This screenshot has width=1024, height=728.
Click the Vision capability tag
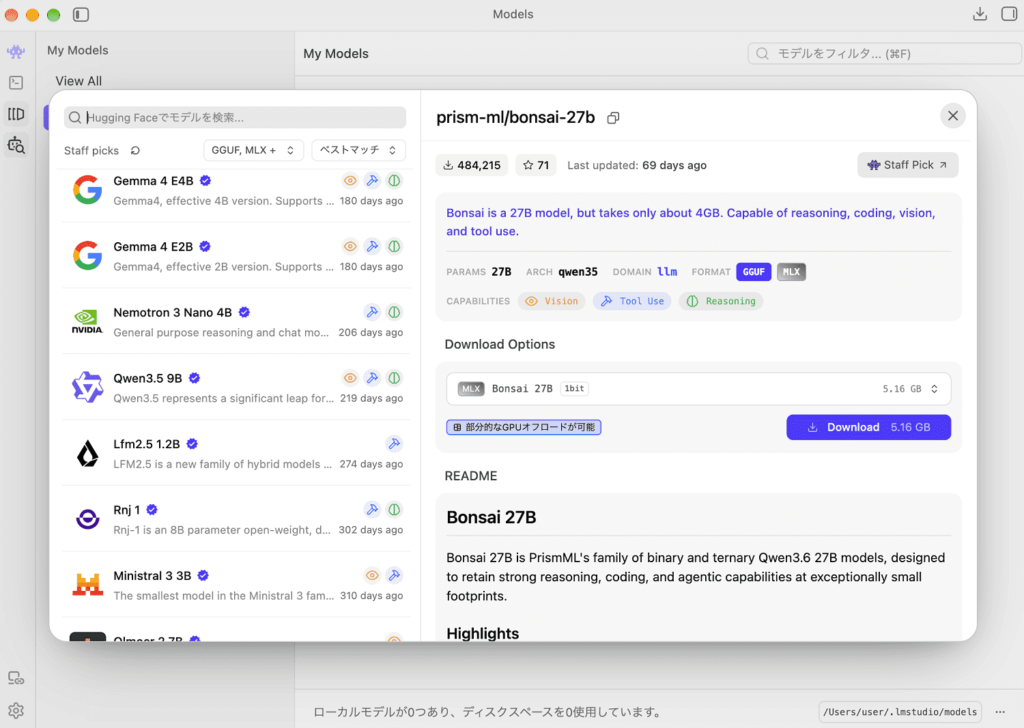(552, 301)
